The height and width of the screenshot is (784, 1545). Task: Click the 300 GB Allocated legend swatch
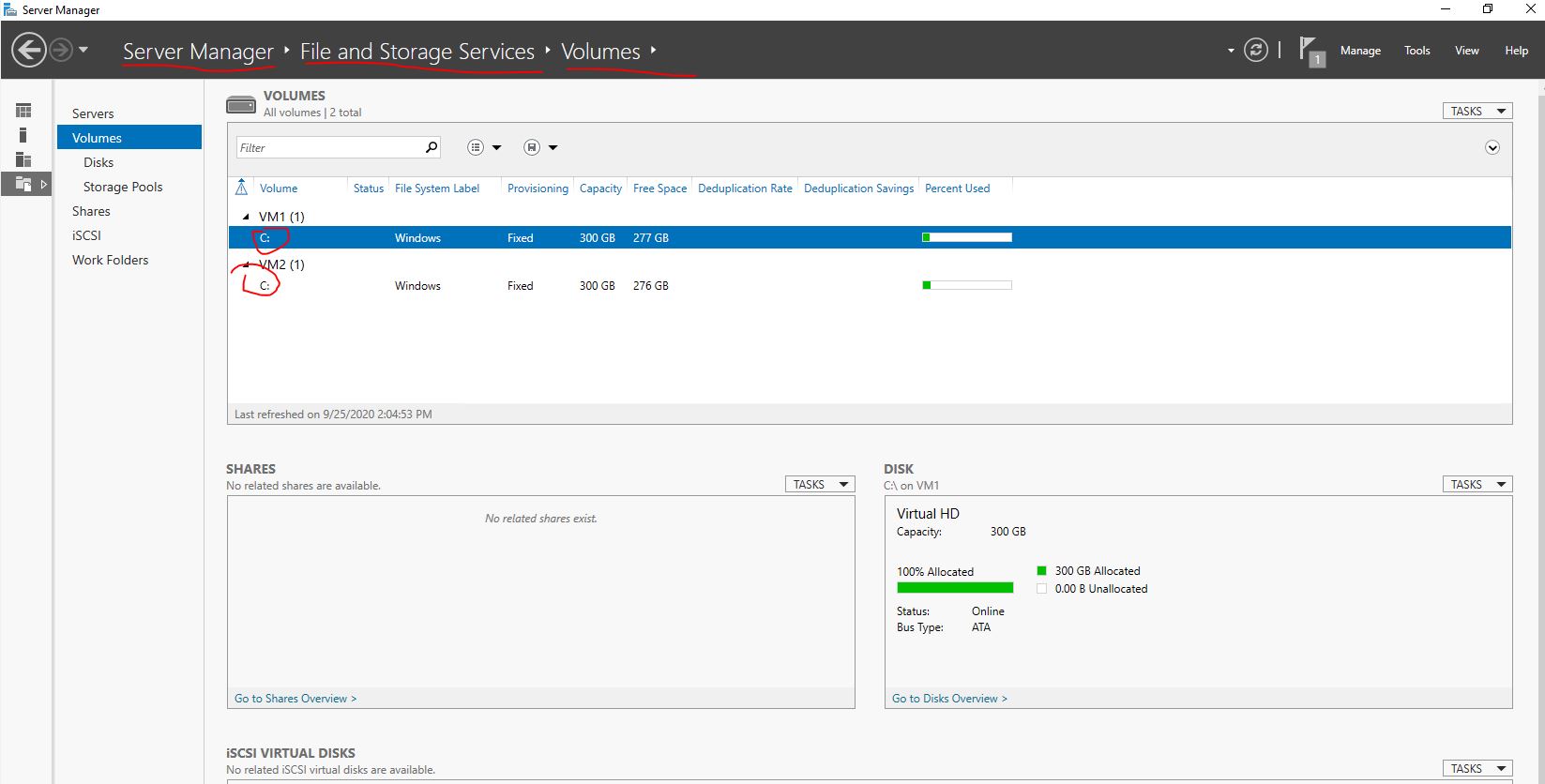1041,570
